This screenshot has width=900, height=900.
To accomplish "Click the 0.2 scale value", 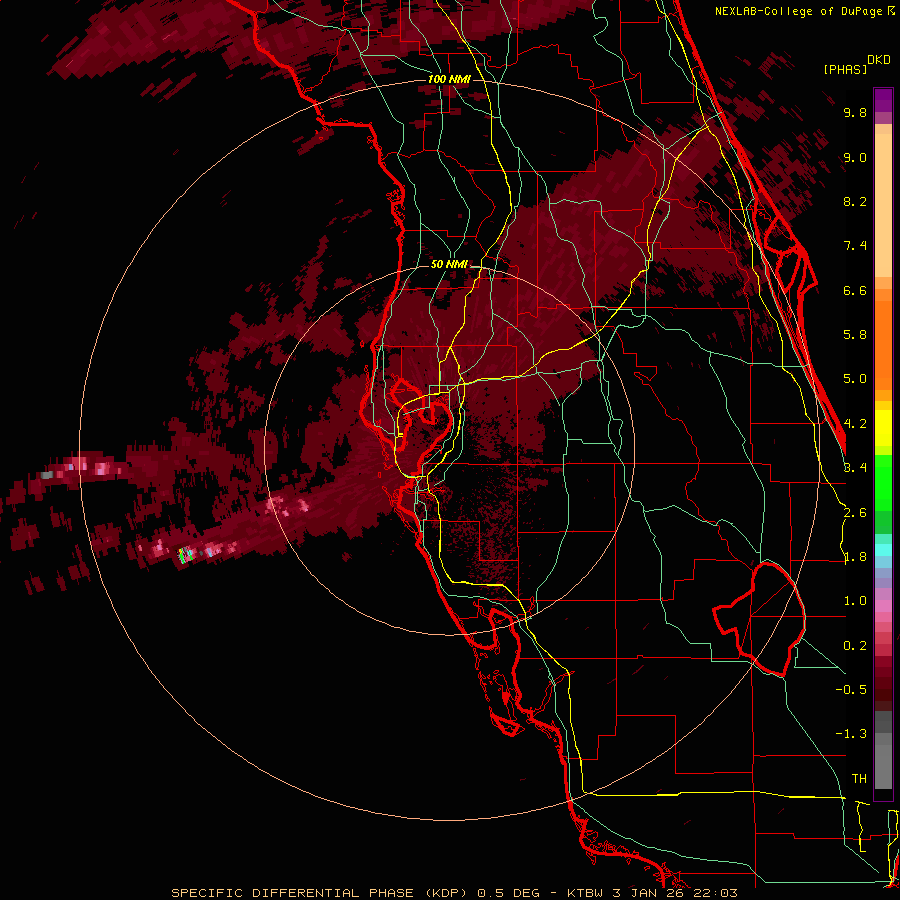I will tap(855, 646).
